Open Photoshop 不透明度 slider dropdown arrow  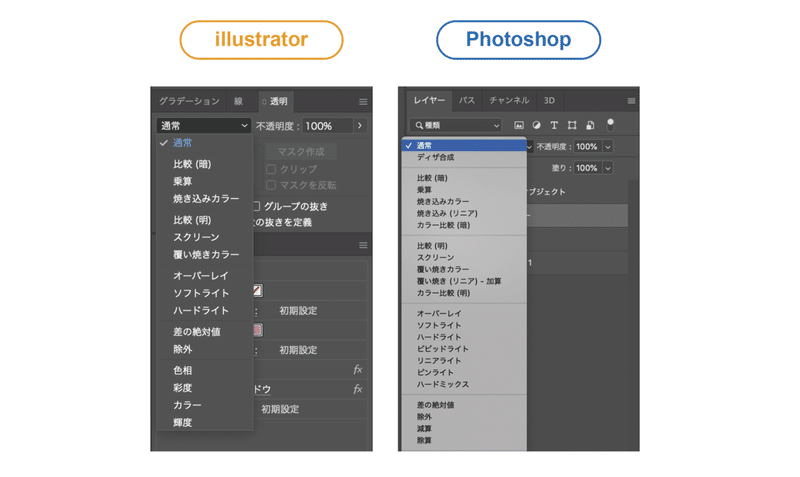click(x=608, y=147)
